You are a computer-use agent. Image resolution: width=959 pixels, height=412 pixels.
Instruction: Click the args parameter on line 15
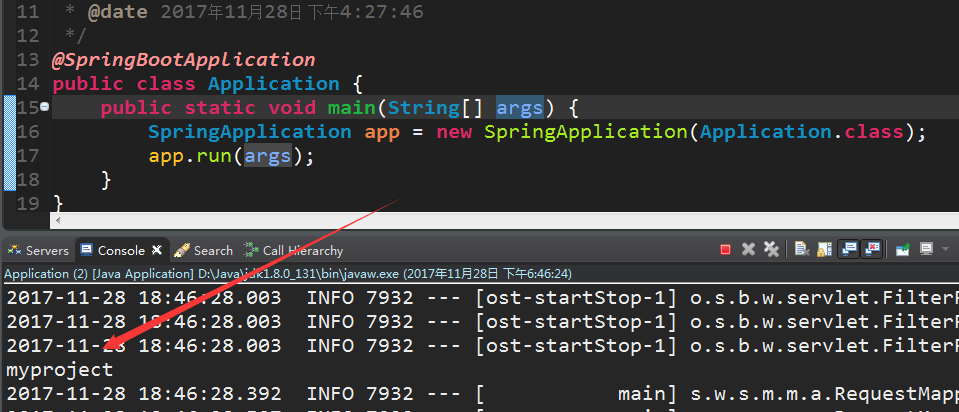519,108
